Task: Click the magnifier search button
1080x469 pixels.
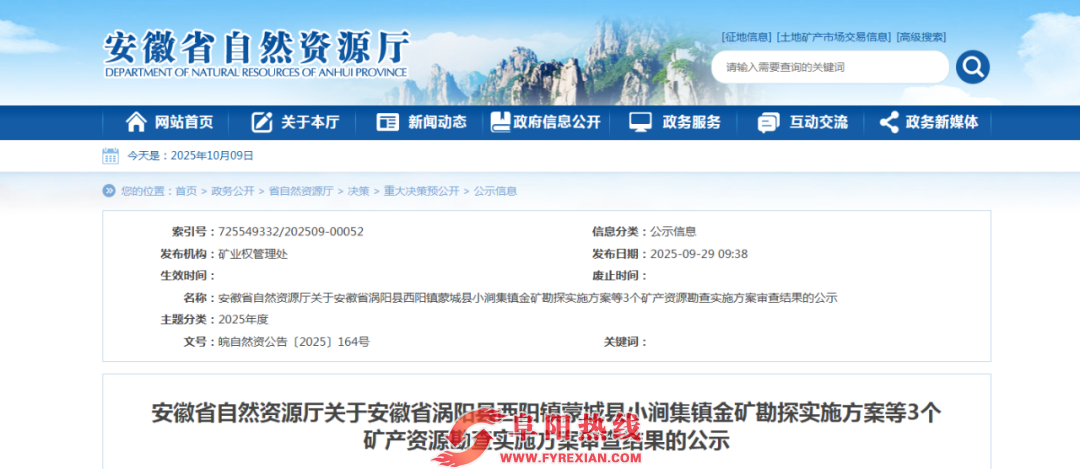Action: 972,67
